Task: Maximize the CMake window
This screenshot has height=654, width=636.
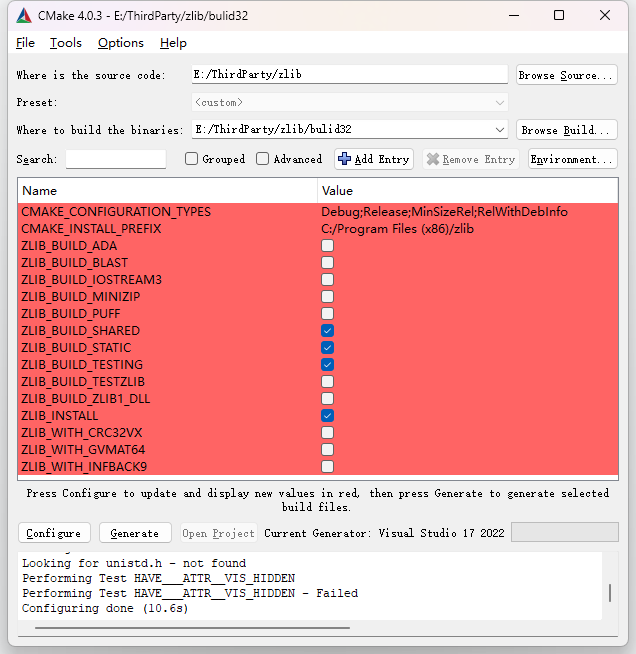Action: point(559,15)
